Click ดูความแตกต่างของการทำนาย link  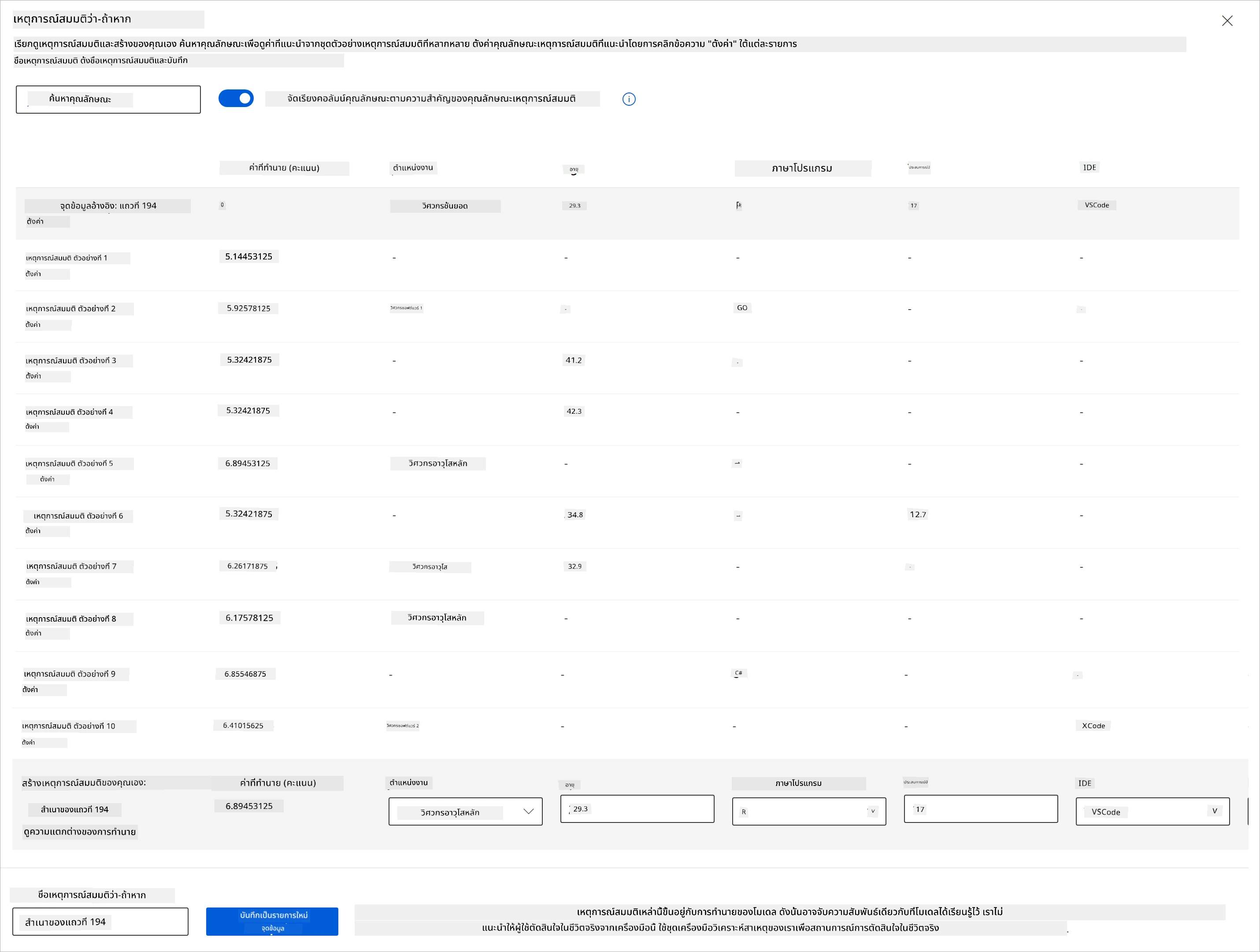coord(80,832)
